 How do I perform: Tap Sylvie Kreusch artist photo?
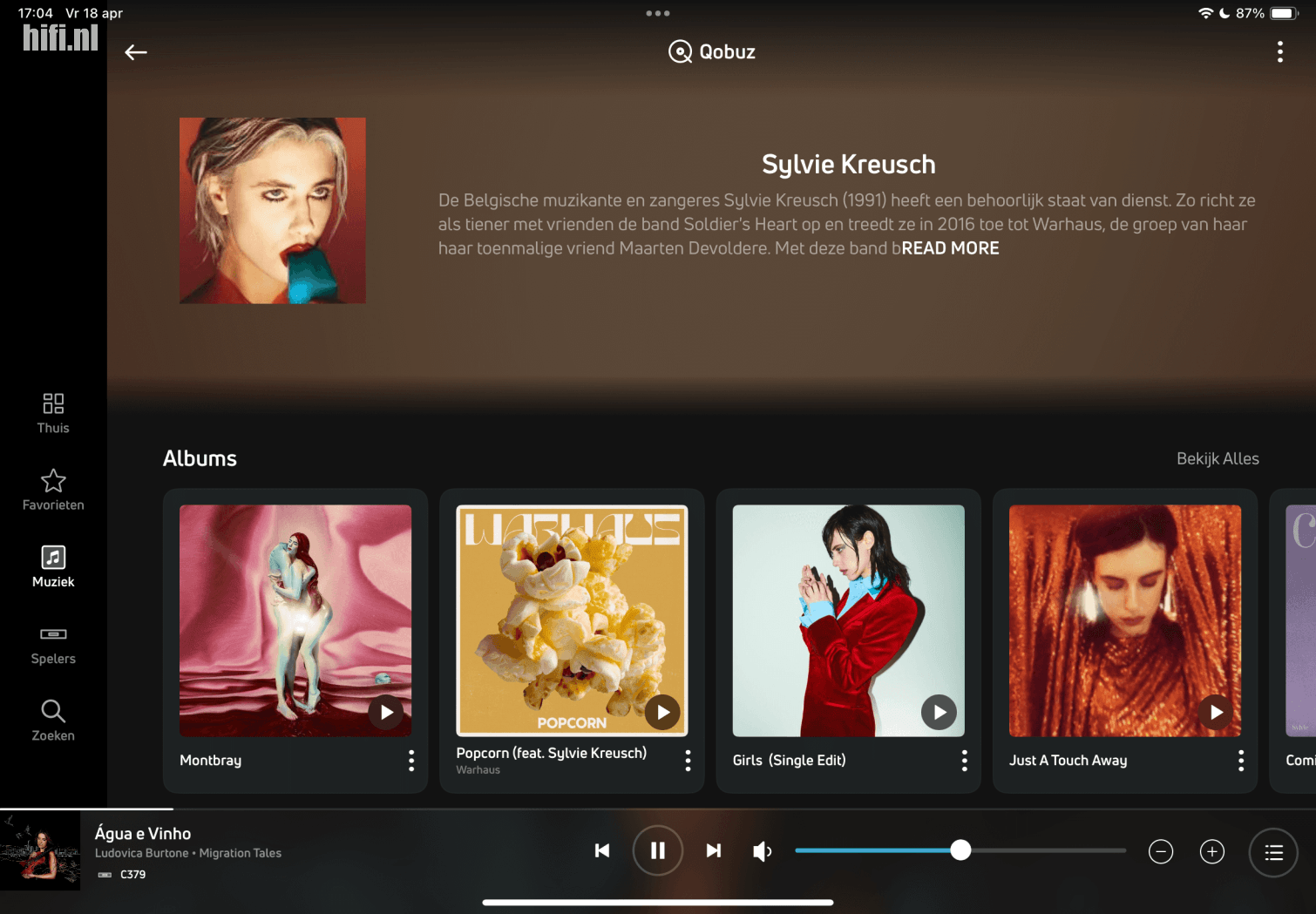point(273,211)
